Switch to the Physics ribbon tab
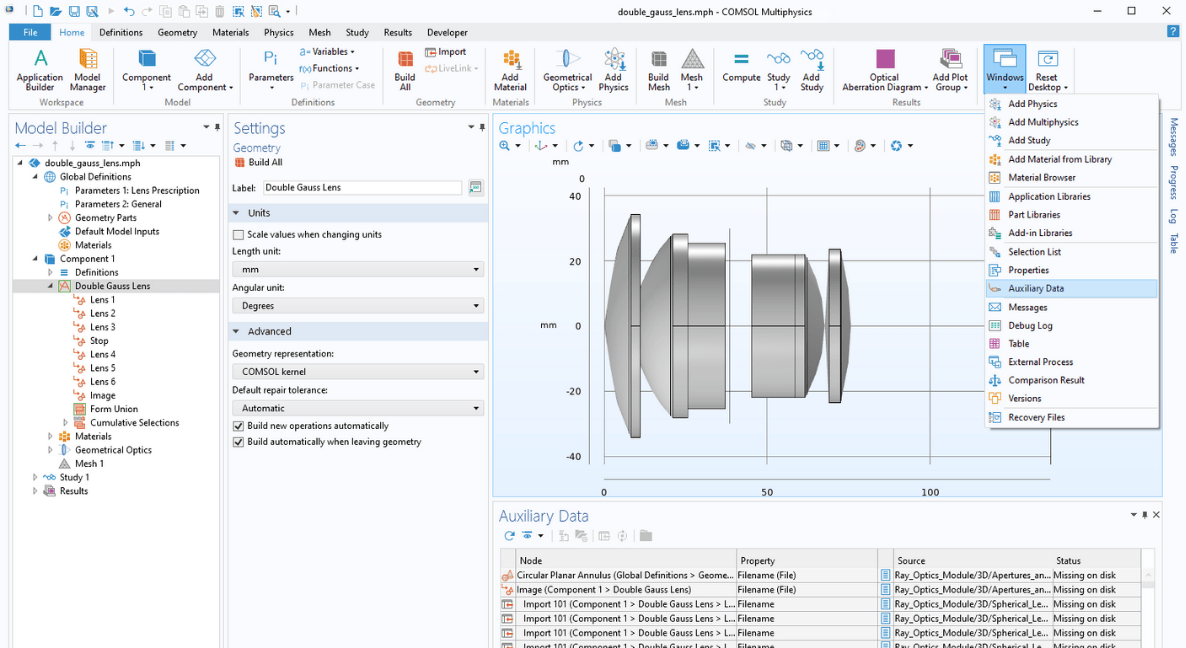 [278, 32]
